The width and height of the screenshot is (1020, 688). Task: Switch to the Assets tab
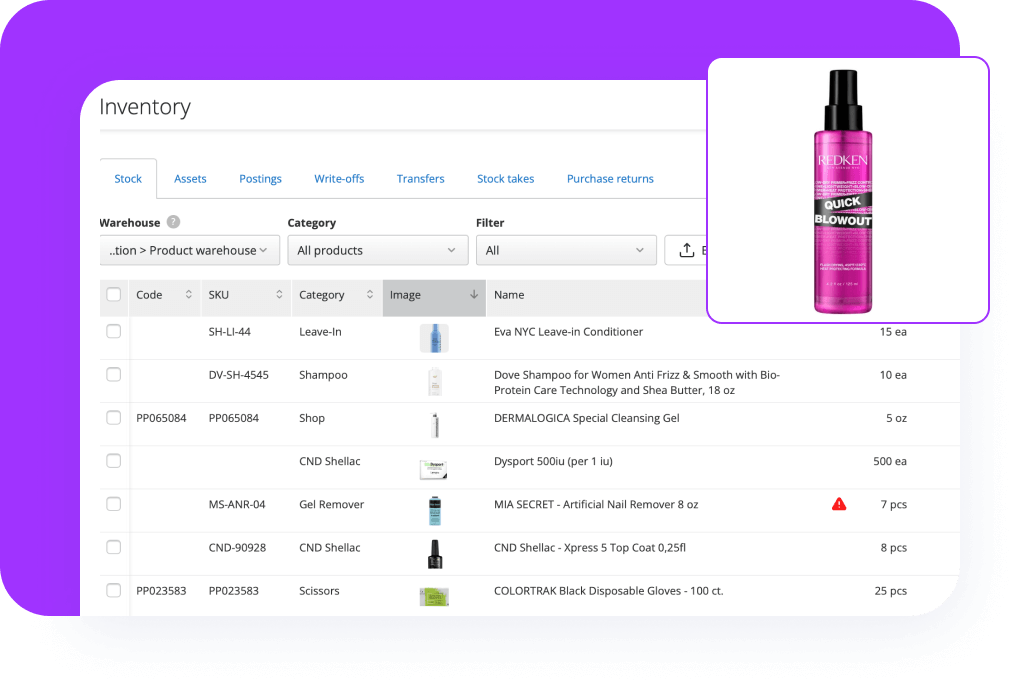point(190,178)
